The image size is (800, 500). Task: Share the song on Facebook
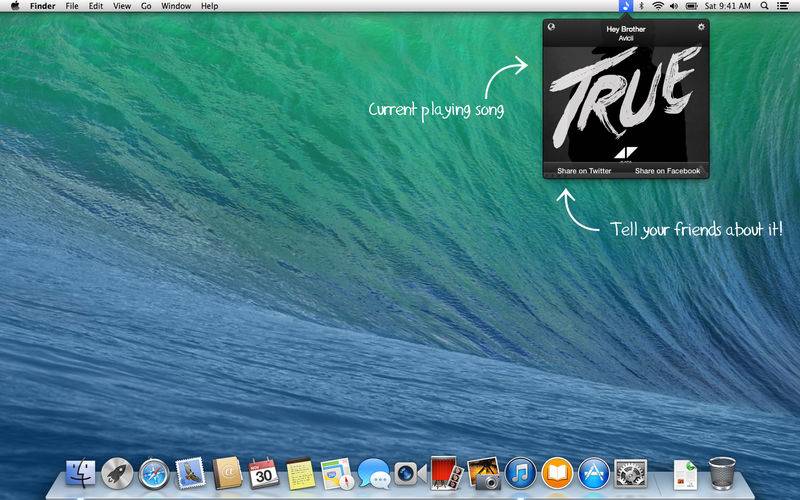pyautogui.click(x=667, y=171)
